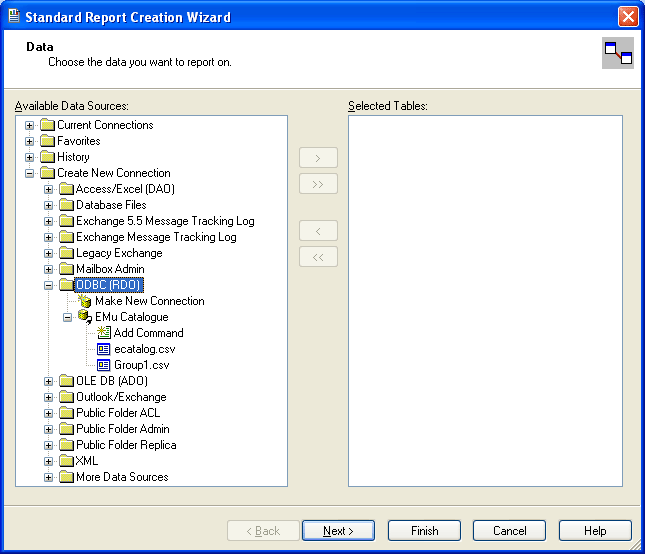
Task: Select More Data Sources item
Action: coord(122,477)
